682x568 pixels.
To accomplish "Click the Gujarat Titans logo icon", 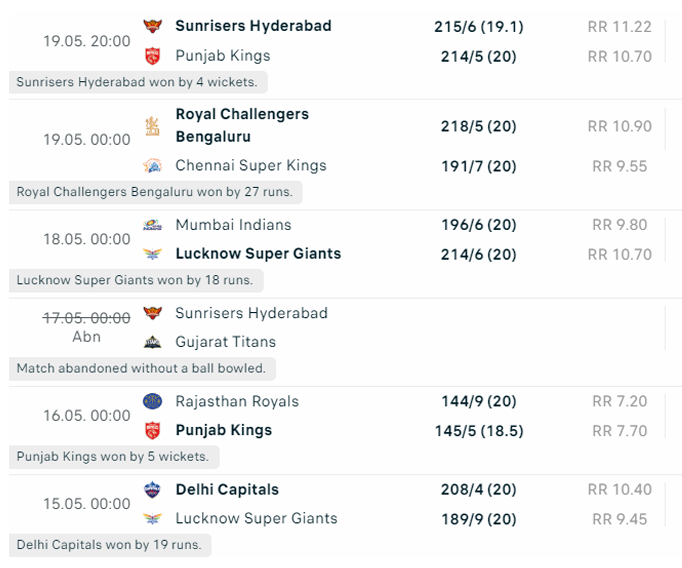I will tap(152, 342).
